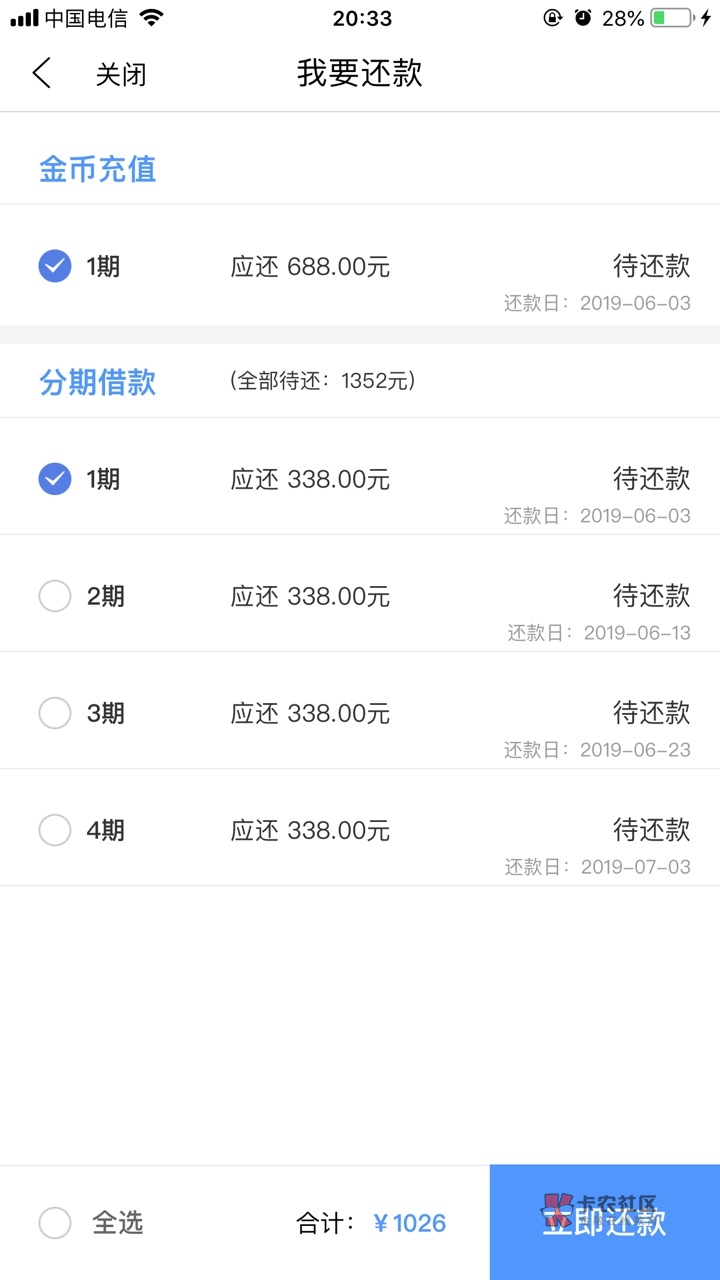Screen dimensions: 720x1280
Task: Tap the cellular signal bars icon
Action: point(24,18)
